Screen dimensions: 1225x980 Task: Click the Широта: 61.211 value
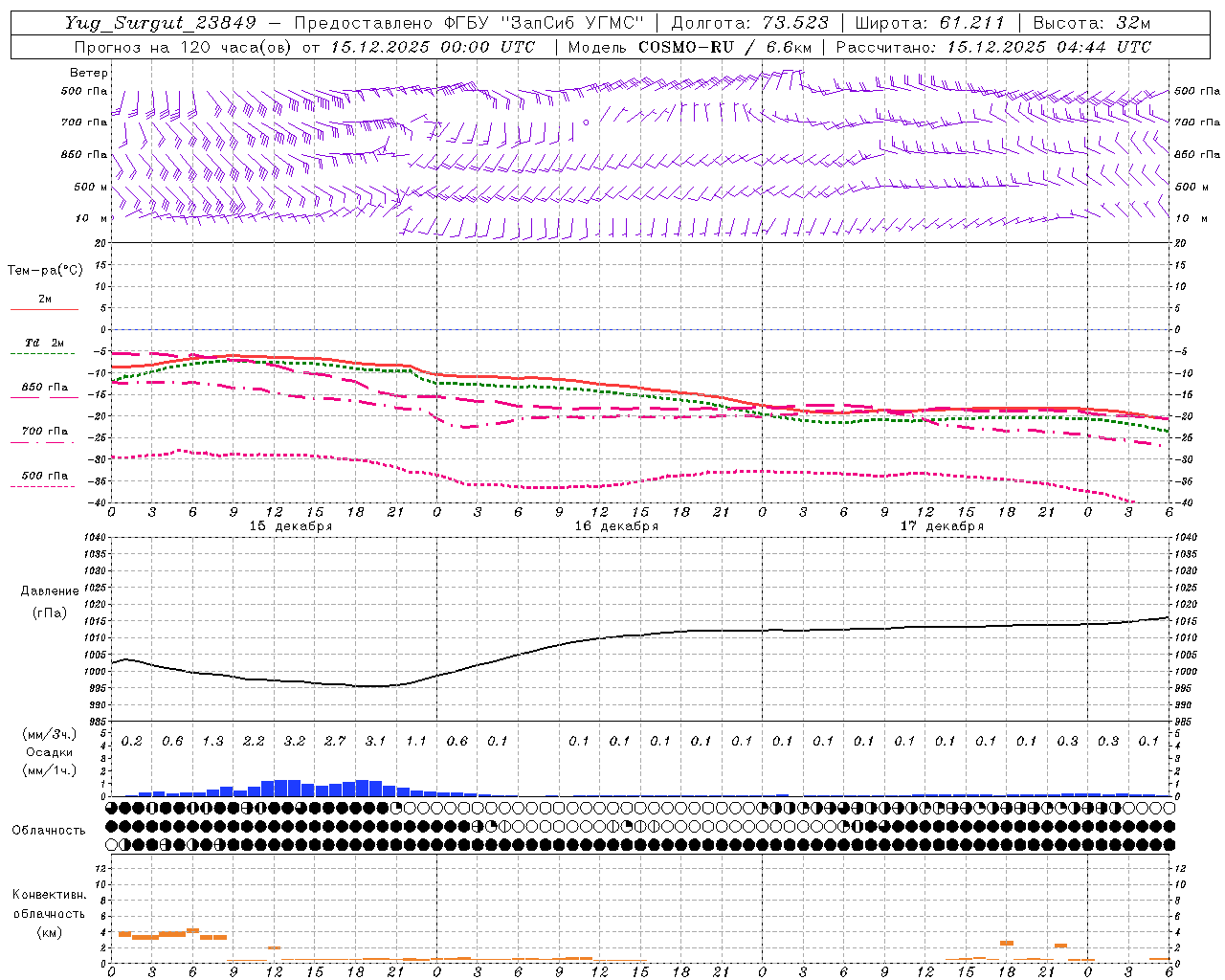930,23
